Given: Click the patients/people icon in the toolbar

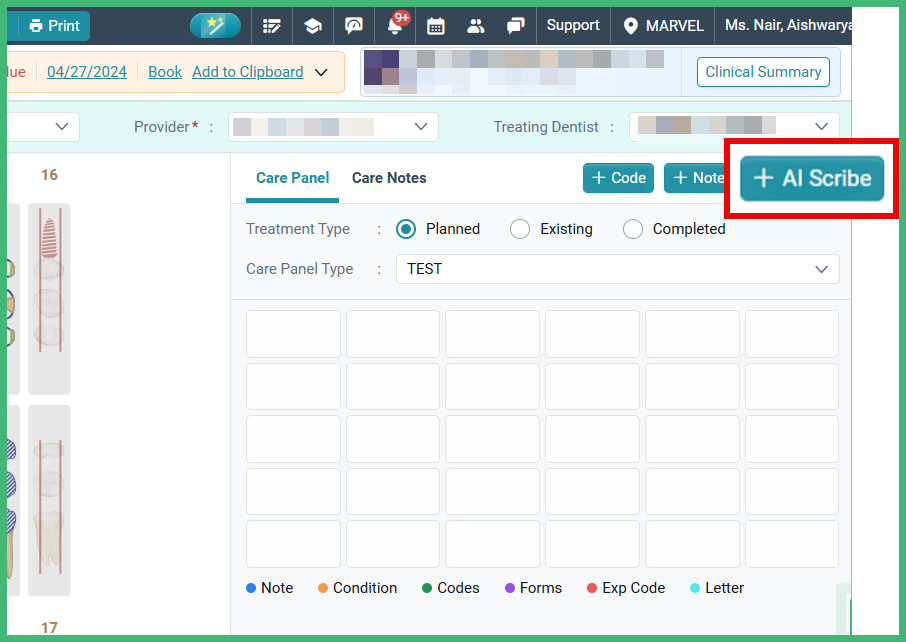Looking at the screenshot, I should click(x=475, y=25).
